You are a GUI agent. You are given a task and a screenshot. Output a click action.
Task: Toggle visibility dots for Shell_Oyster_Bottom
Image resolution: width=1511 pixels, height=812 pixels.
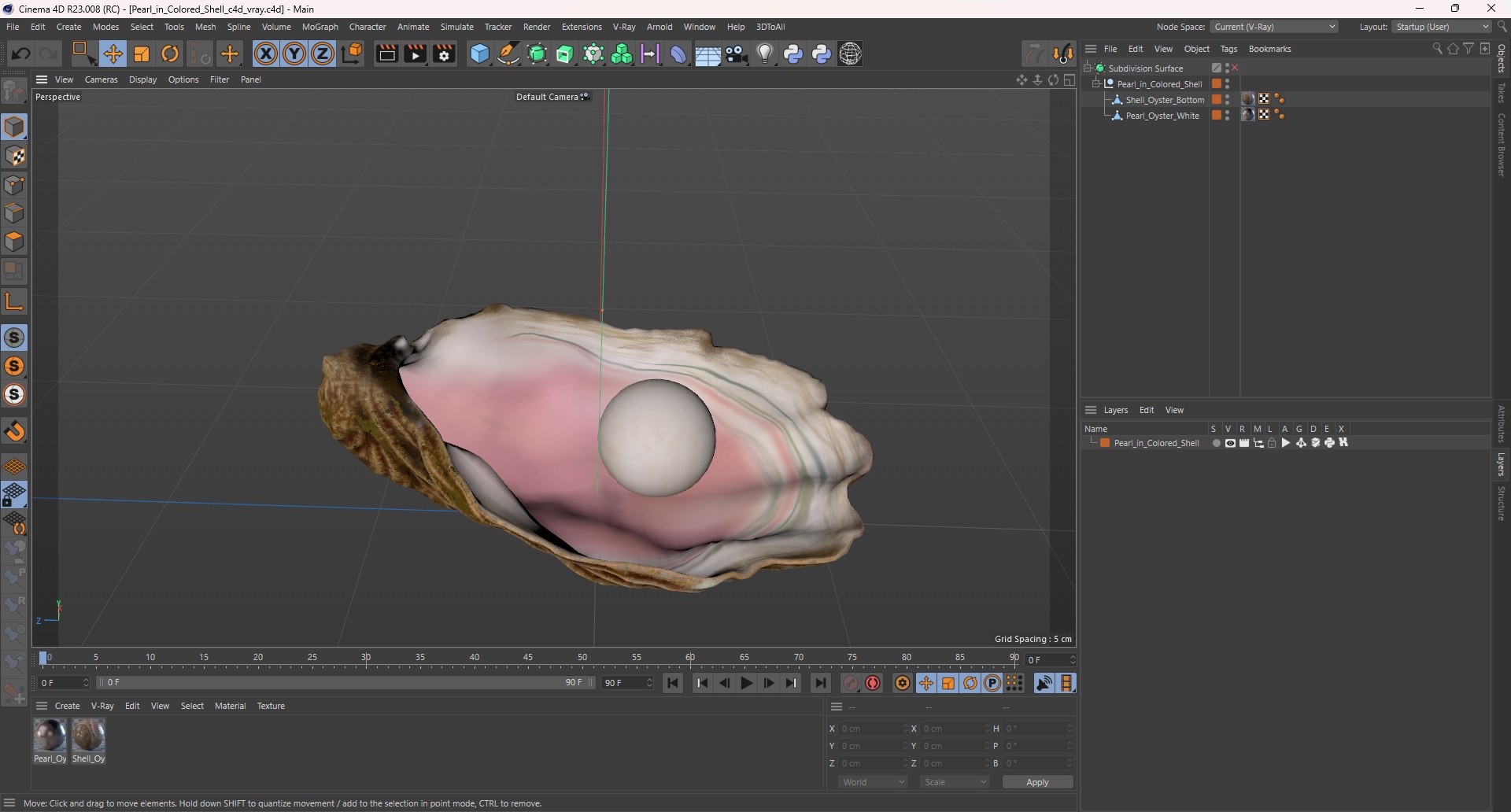tap(1228, 100)
